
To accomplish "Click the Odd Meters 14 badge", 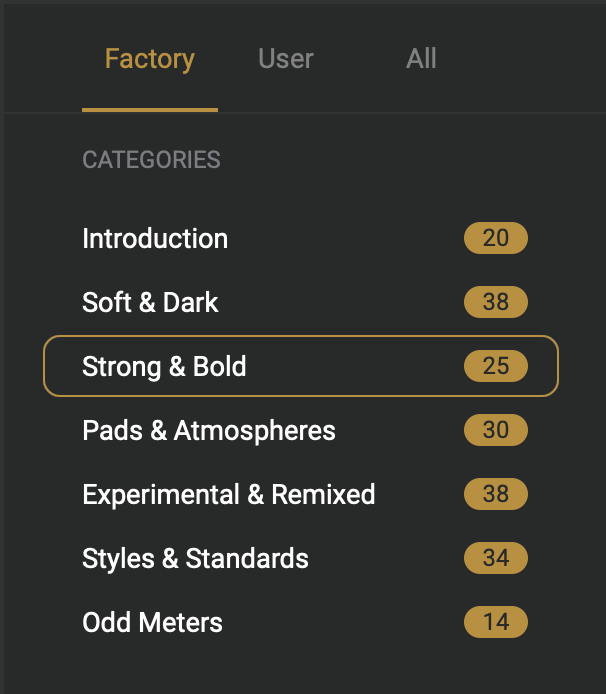I will [x=495, y=622].
